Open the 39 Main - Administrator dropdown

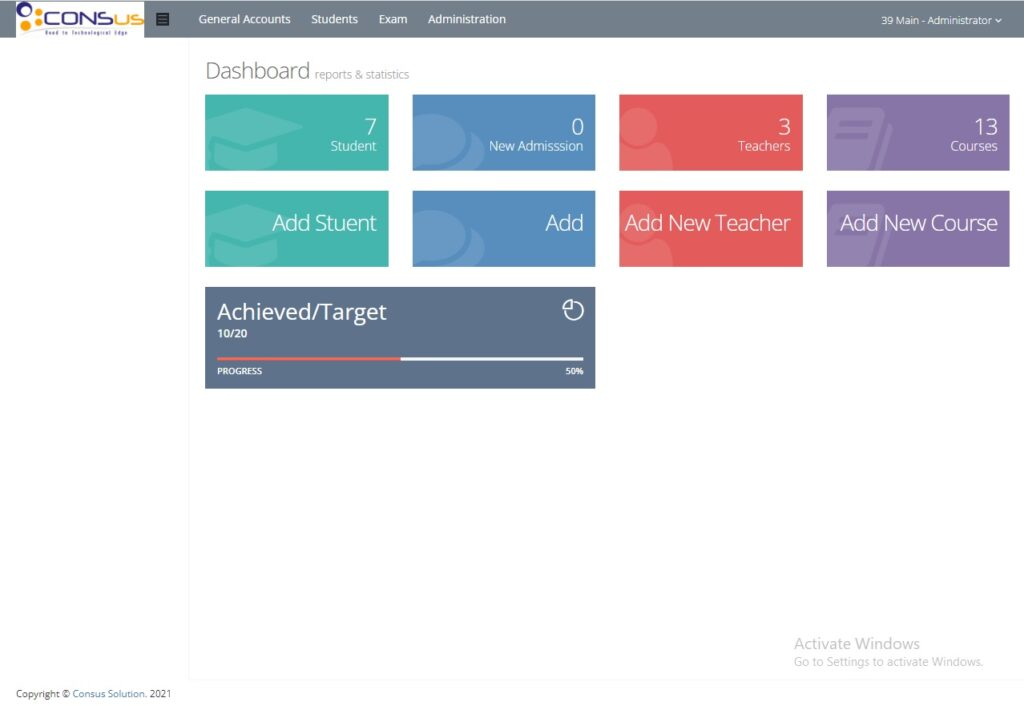941,20
